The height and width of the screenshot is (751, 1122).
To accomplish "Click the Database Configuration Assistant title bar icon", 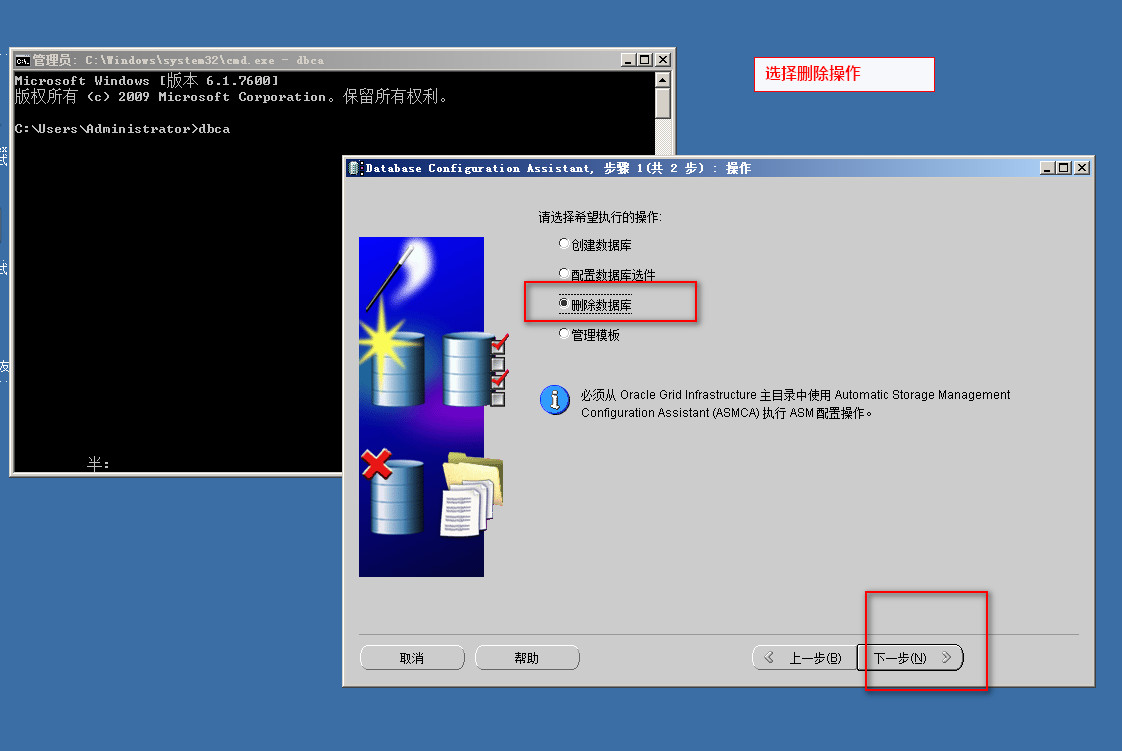I will [x=354, y=168].
